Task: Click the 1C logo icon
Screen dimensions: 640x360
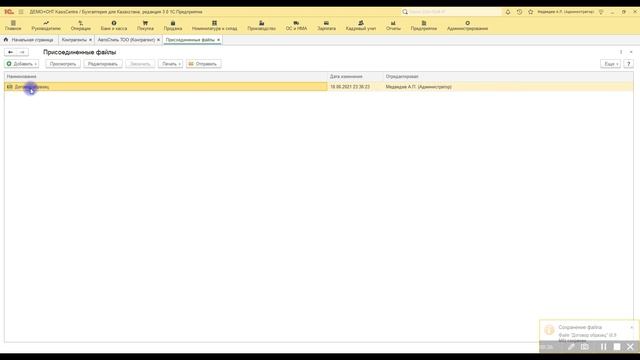Action: tap(9, 12)
